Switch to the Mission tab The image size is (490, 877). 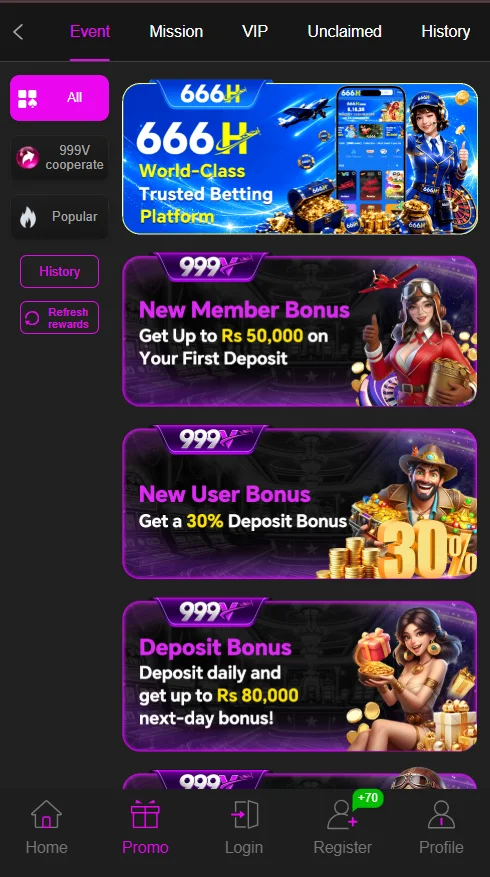pyautogui.click(x=176, y=31)
